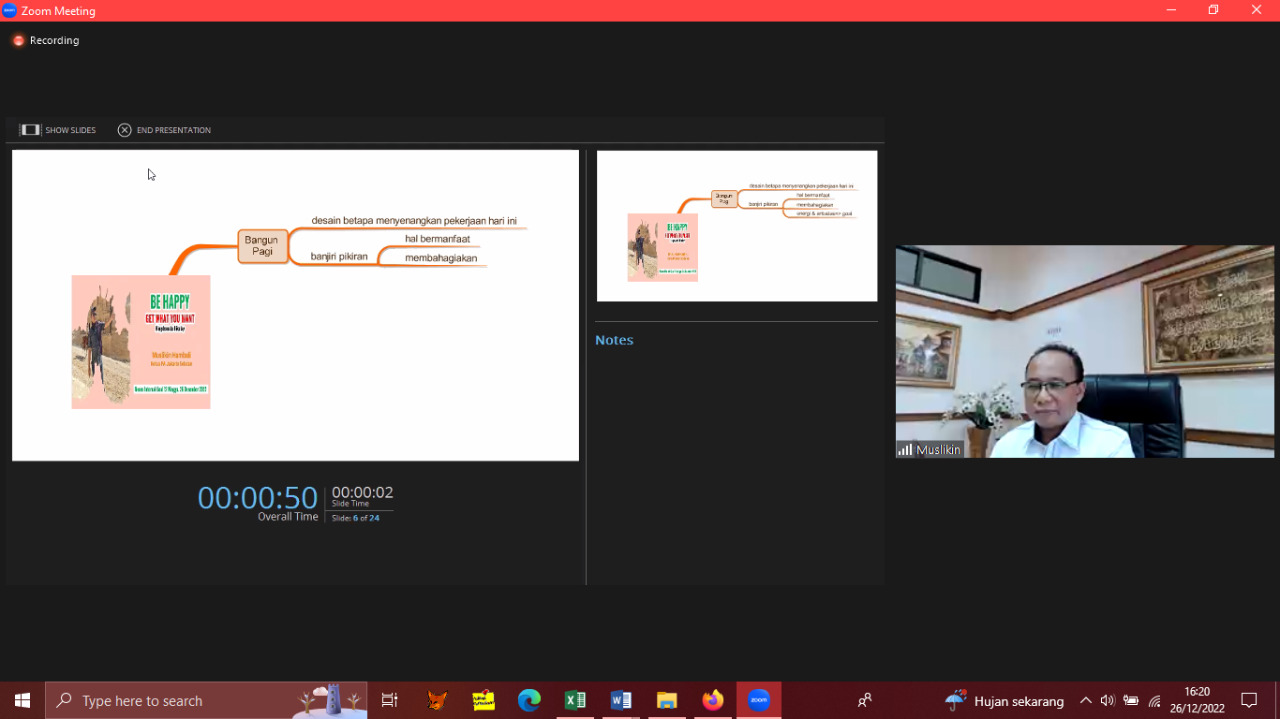
Task: Click the Show Slides button
Action: tap(58, 130)
